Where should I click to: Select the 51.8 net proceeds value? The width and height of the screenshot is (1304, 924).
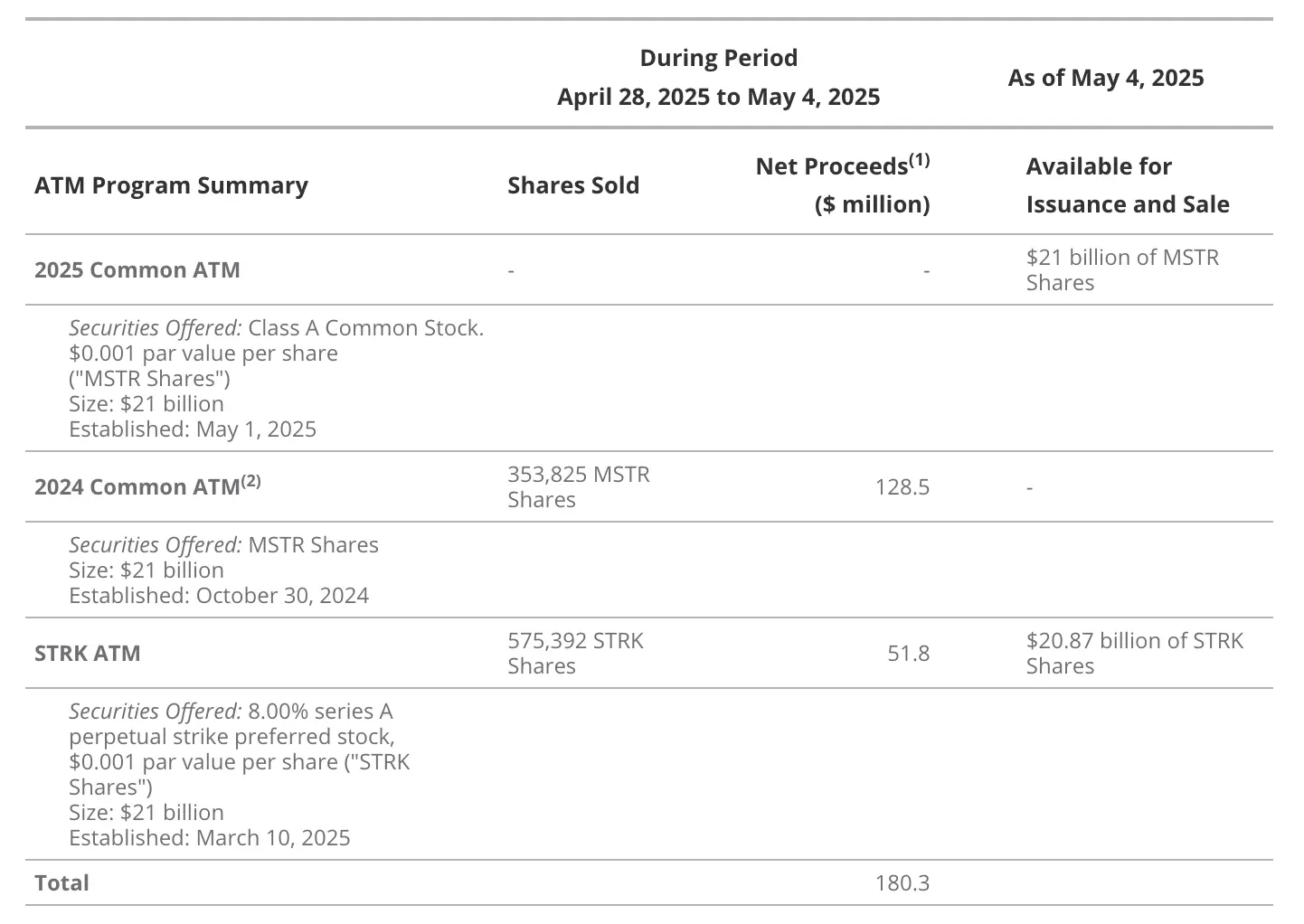click(x=908, y=654)
